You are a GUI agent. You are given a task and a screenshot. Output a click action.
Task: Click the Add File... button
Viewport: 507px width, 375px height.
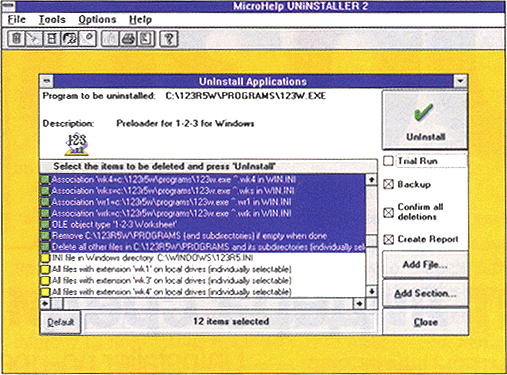(425, 265)
